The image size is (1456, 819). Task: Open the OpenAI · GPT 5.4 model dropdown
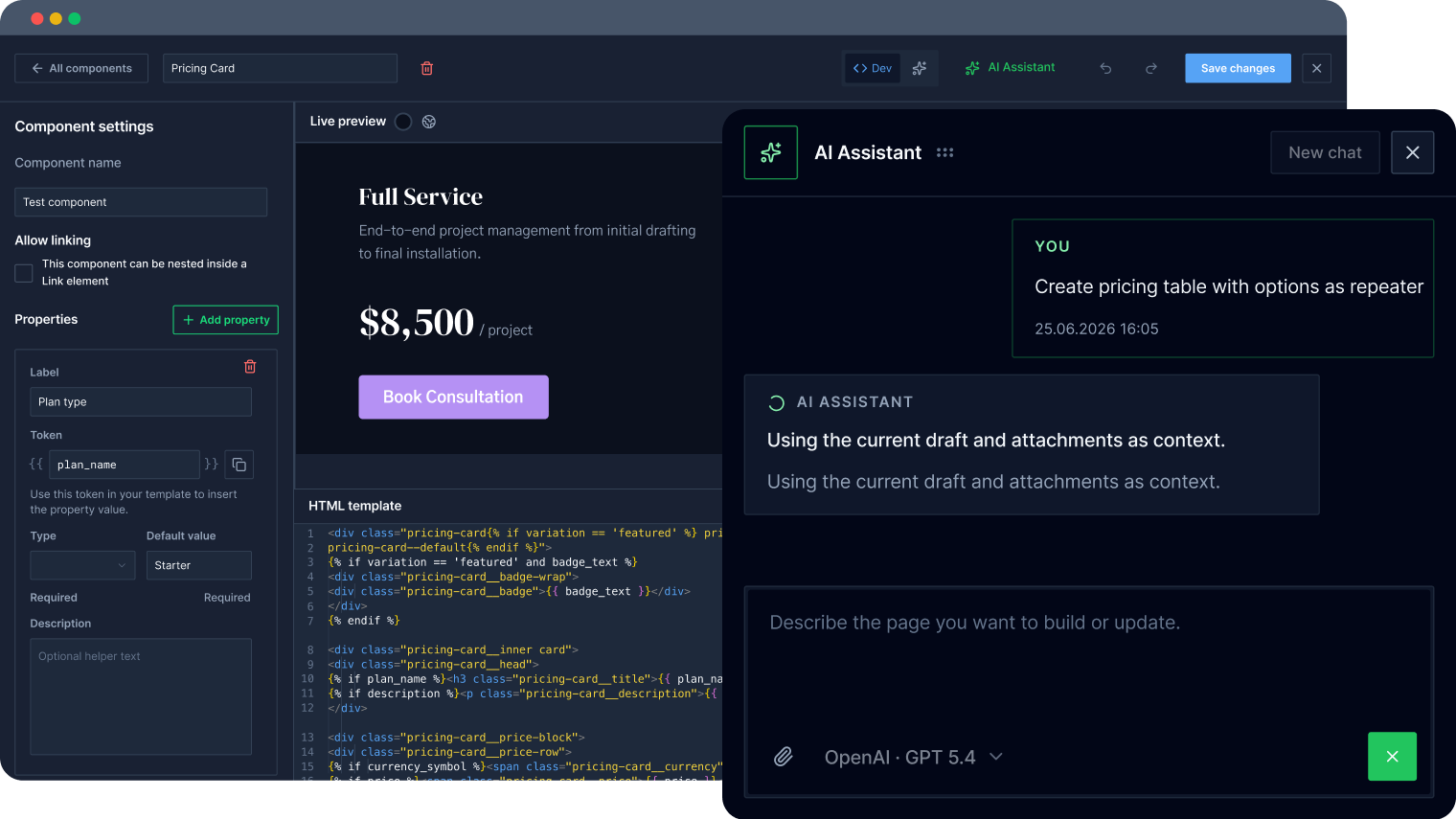click(x=914, y=757)
